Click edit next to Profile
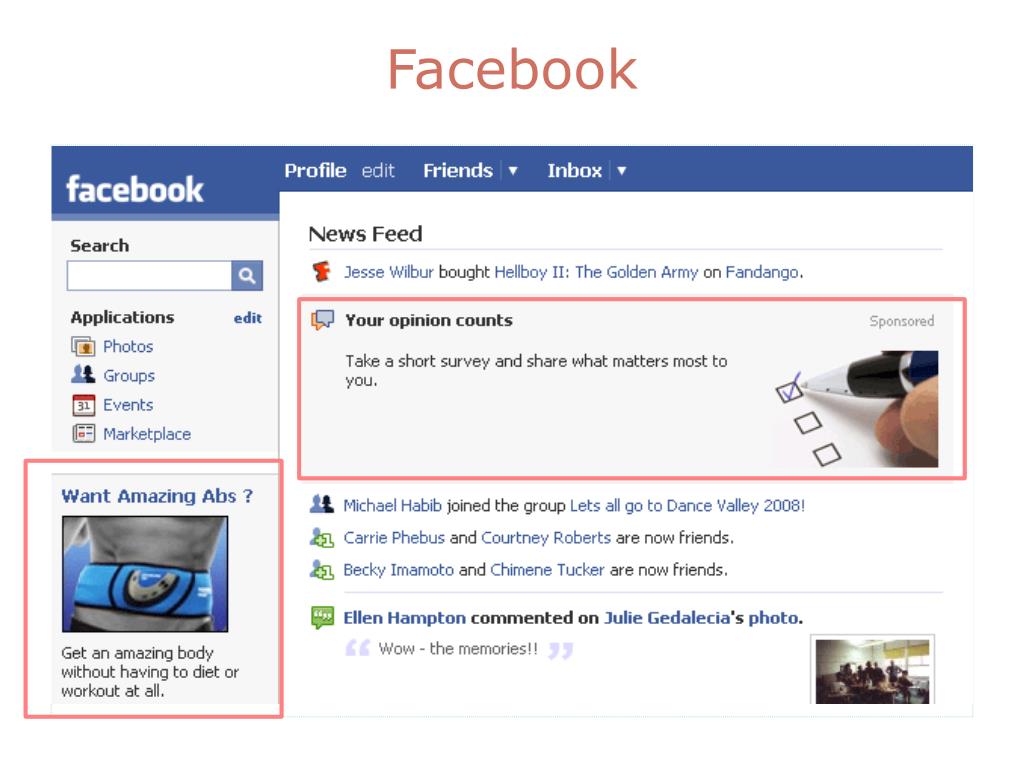This screenshot has height=768, width=1024. click(378, 170)
